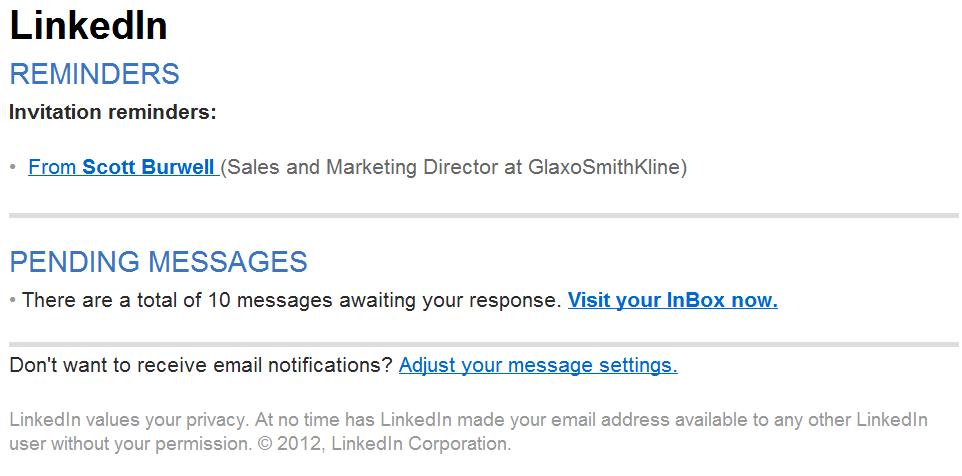This screenshot has width=962, height=476.
Task: Click the bold name 'Scott Burwell'
Action: pos(148,167)
